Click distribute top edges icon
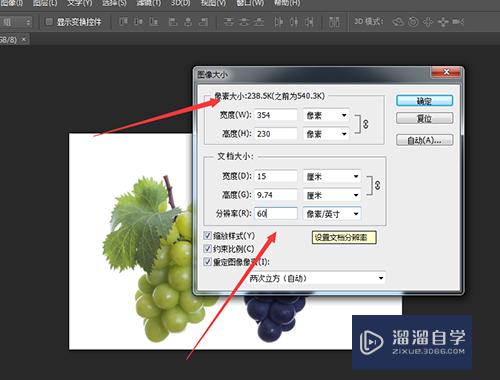This screenshot has width=500, height=380. point(228,22)
